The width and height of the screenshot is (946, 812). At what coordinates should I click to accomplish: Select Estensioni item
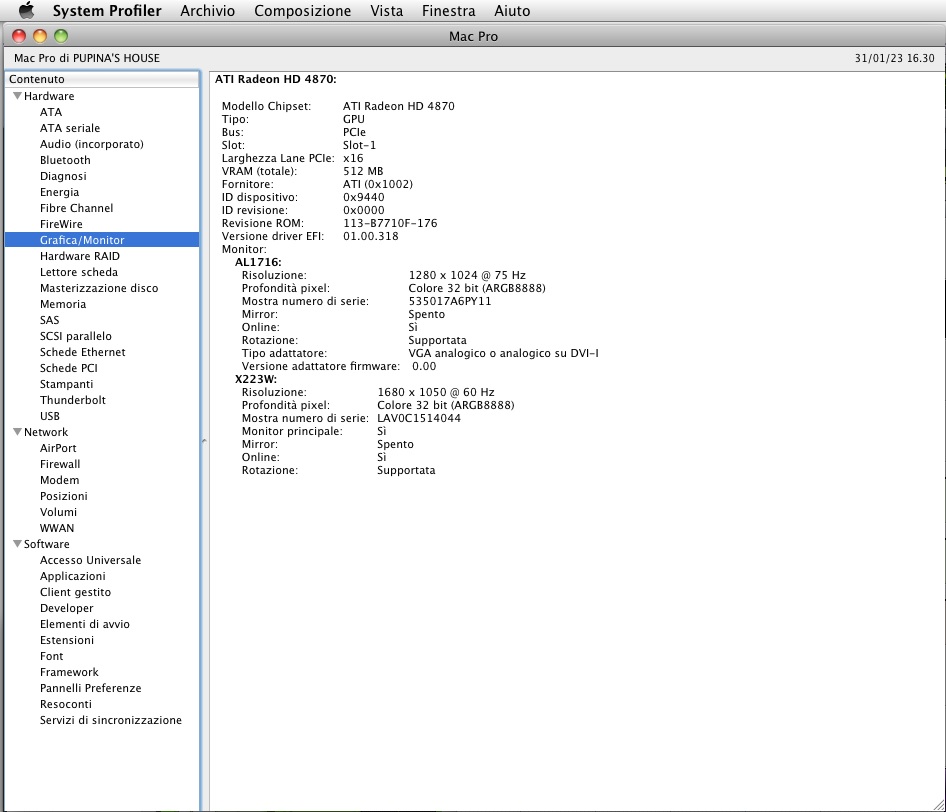pyautogui.click(x=66, y=639)
